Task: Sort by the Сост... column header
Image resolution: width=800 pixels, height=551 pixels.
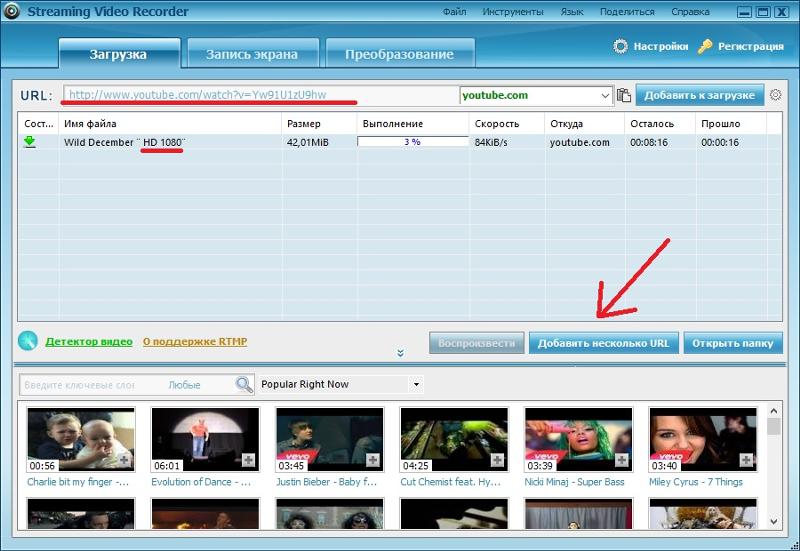Action: [39, 123]
